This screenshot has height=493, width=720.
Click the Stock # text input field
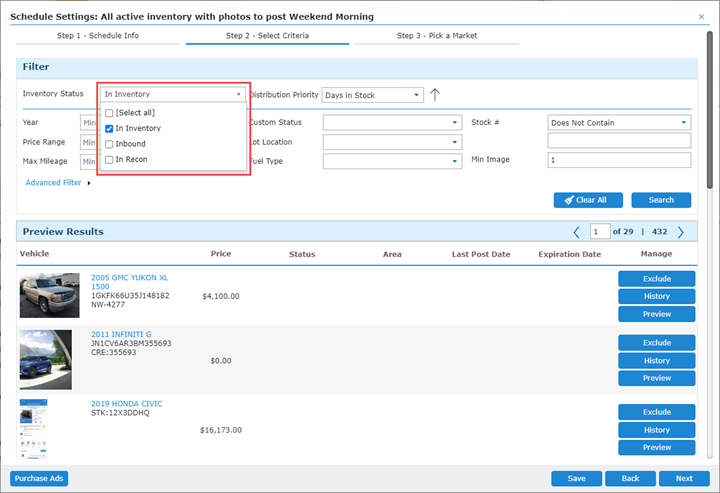click(x=619, y=141)
